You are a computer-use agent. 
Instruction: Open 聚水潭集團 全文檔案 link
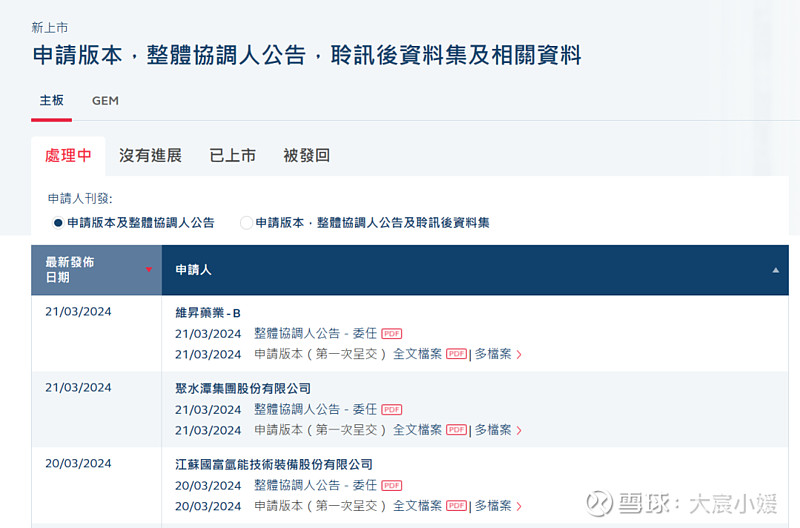tap(417, 430)
